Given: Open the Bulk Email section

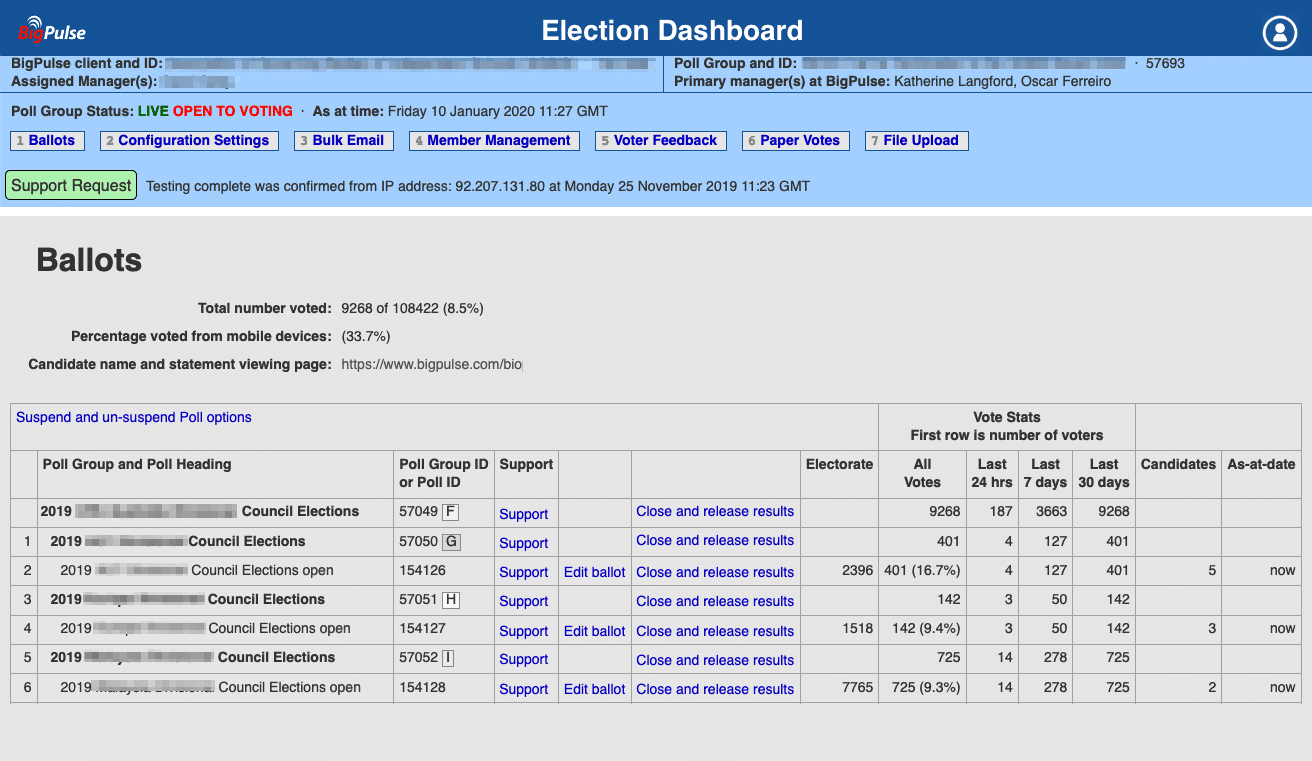Looking at the screenshot, I should point(343,140).
